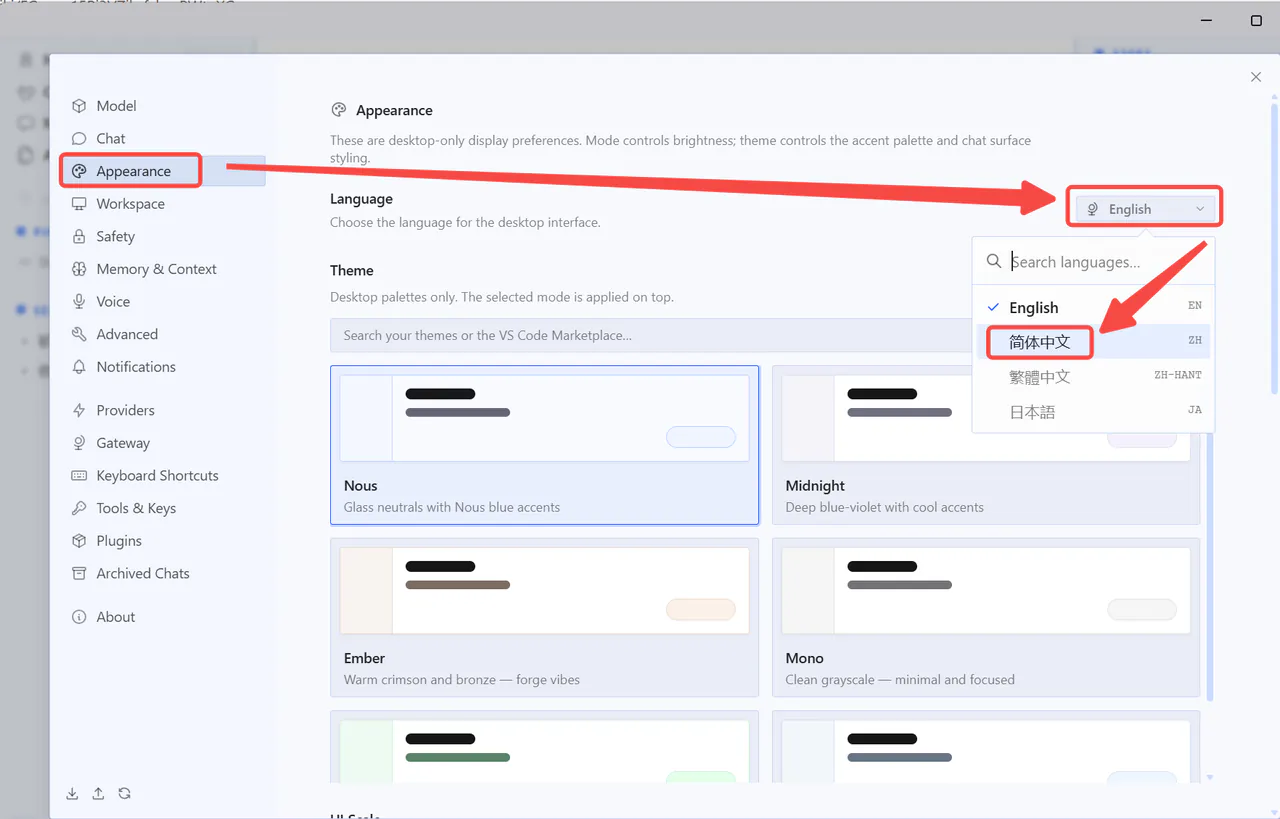Screen dimensions: 1280x819
Task: Choose the Mono theme card
Action: click(986, 617)
